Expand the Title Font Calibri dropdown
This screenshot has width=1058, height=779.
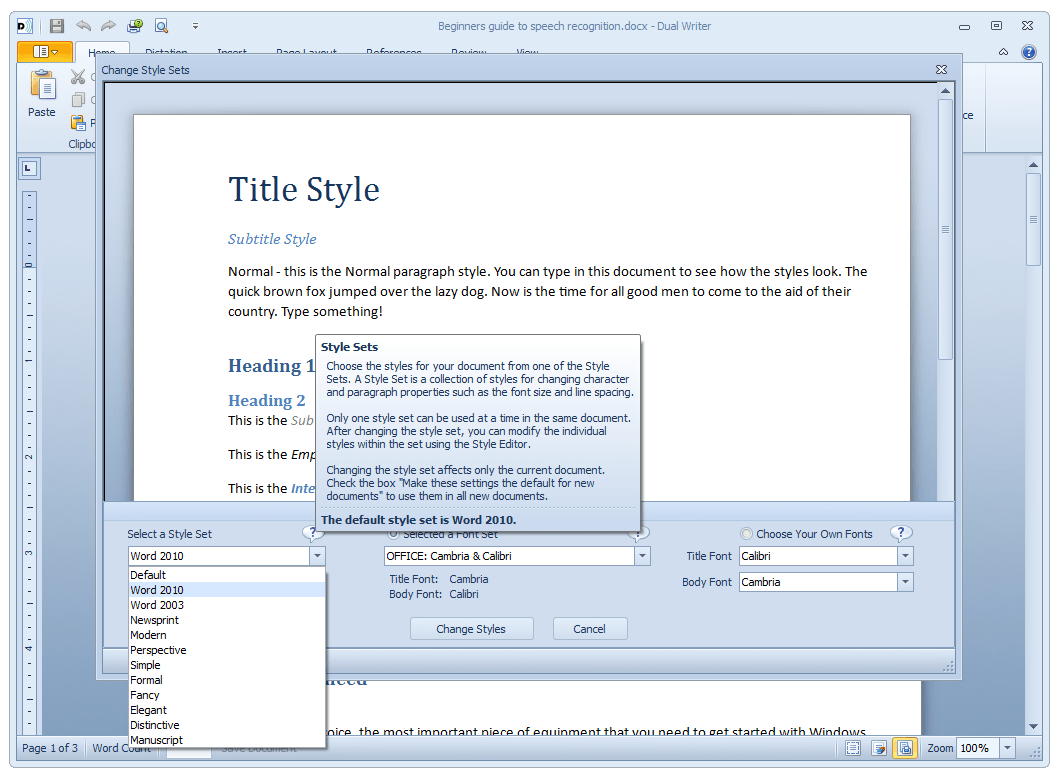pyautogui.click(x=905, y=556)
